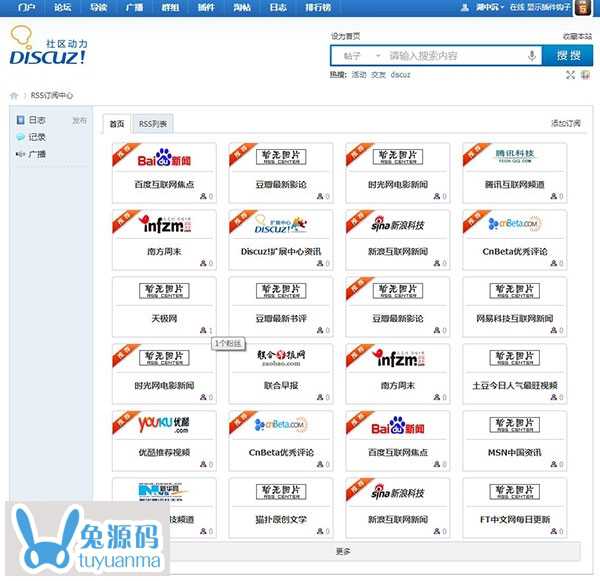Open 插件 in the top navigation
600x581 pixels.
[x=206, y=8]
